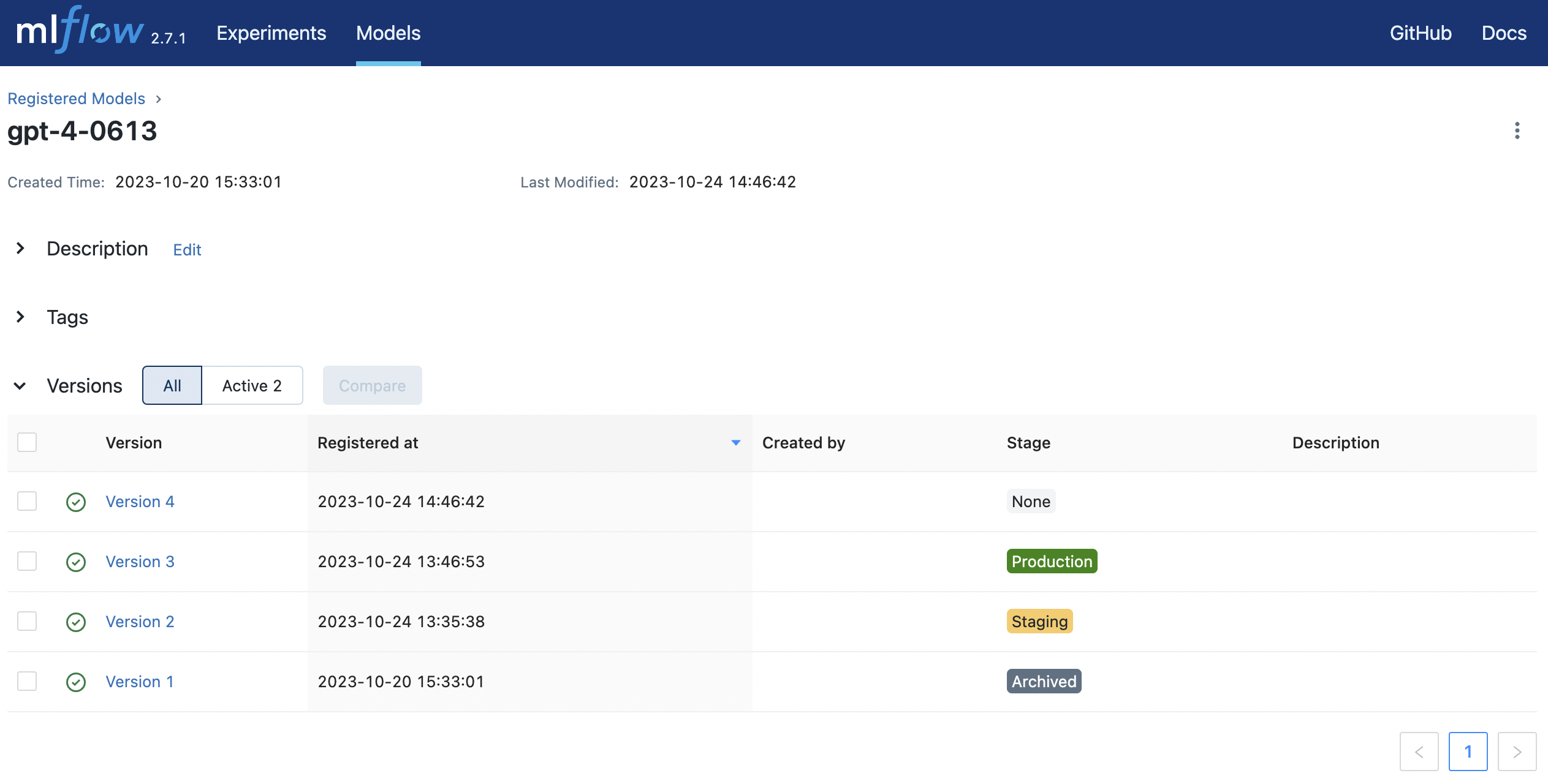Click the Version column header
Screen dimensions: 1548x784
[x=134, y=443]
